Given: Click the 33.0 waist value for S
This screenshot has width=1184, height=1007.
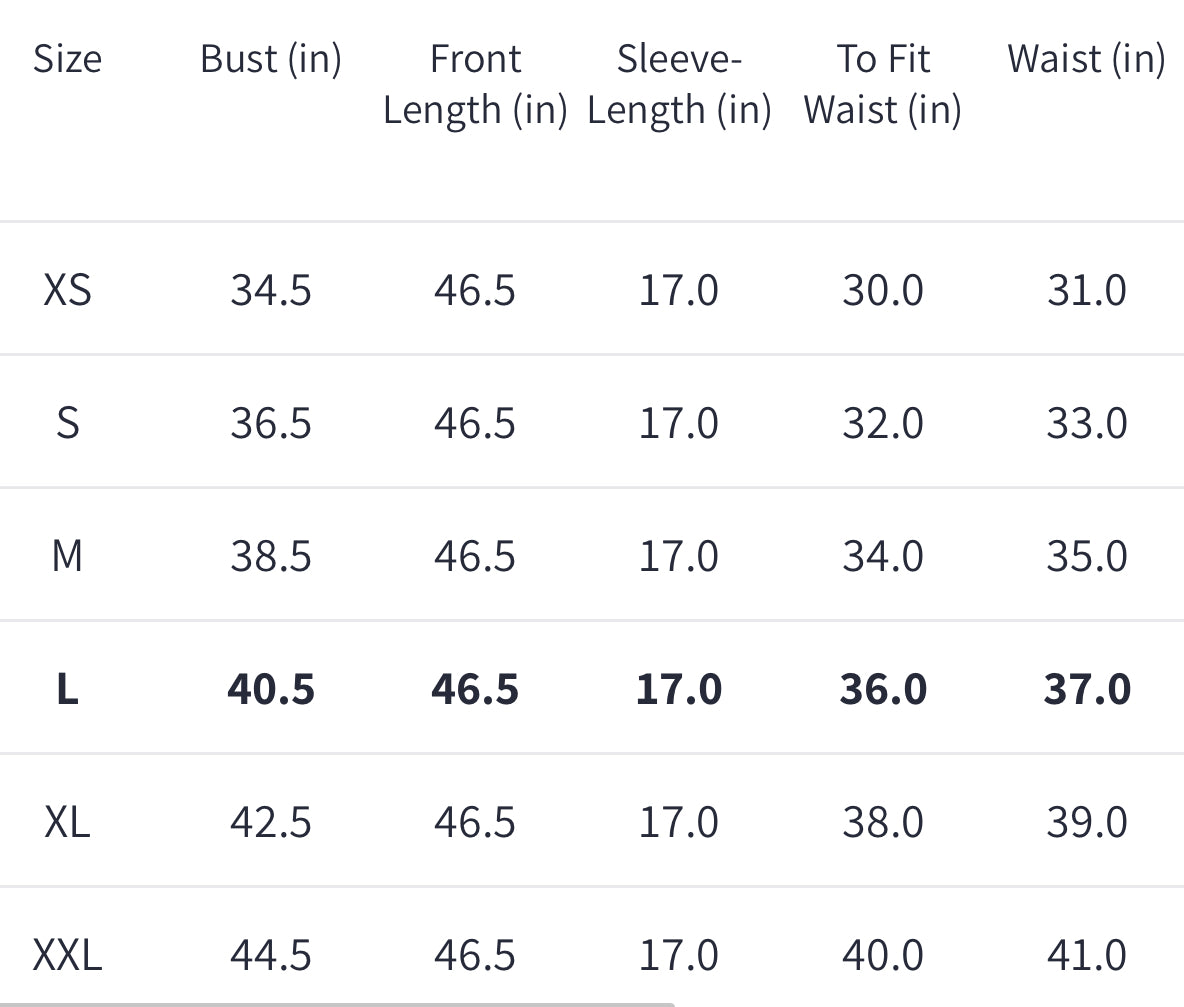Looking at the screenshot, I should coord(1087,423).
